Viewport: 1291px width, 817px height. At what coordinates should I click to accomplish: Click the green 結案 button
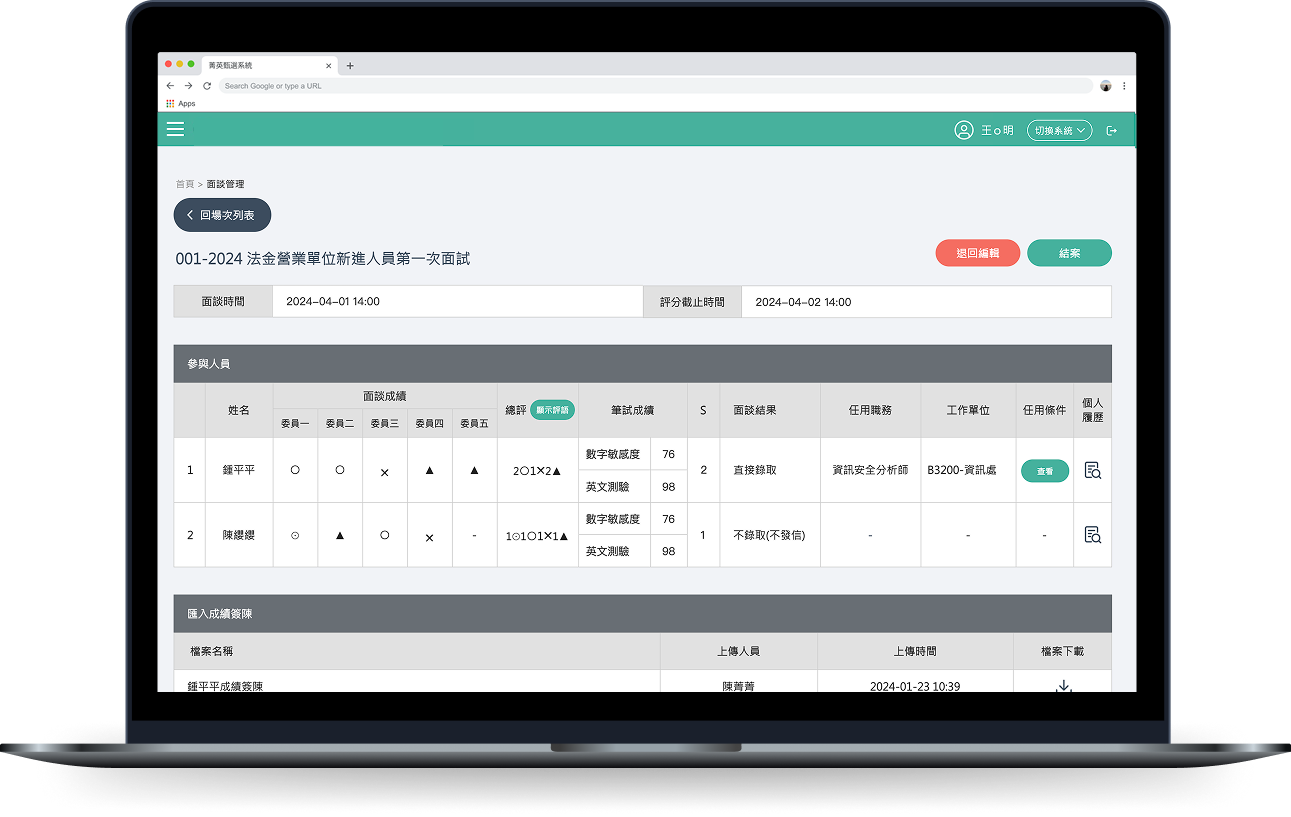[1069, 254]
